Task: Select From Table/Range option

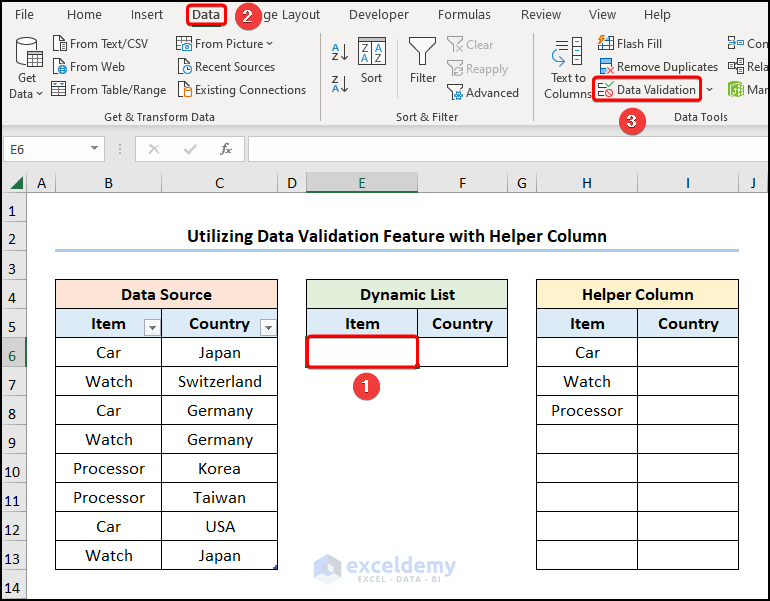Action: [109, 90]
